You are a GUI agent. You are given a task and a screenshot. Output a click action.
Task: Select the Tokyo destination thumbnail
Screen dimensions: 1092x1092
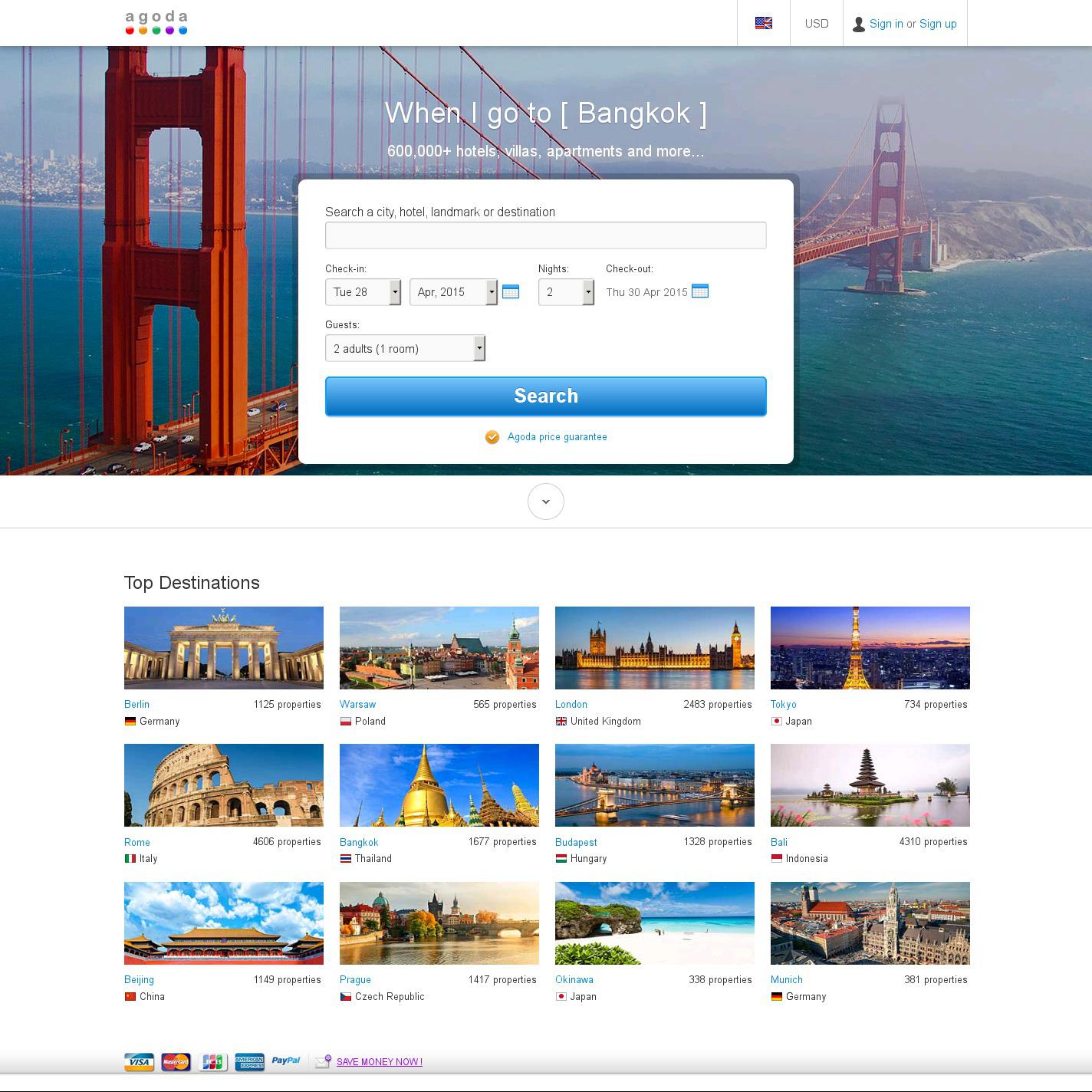tap(870, 648)
